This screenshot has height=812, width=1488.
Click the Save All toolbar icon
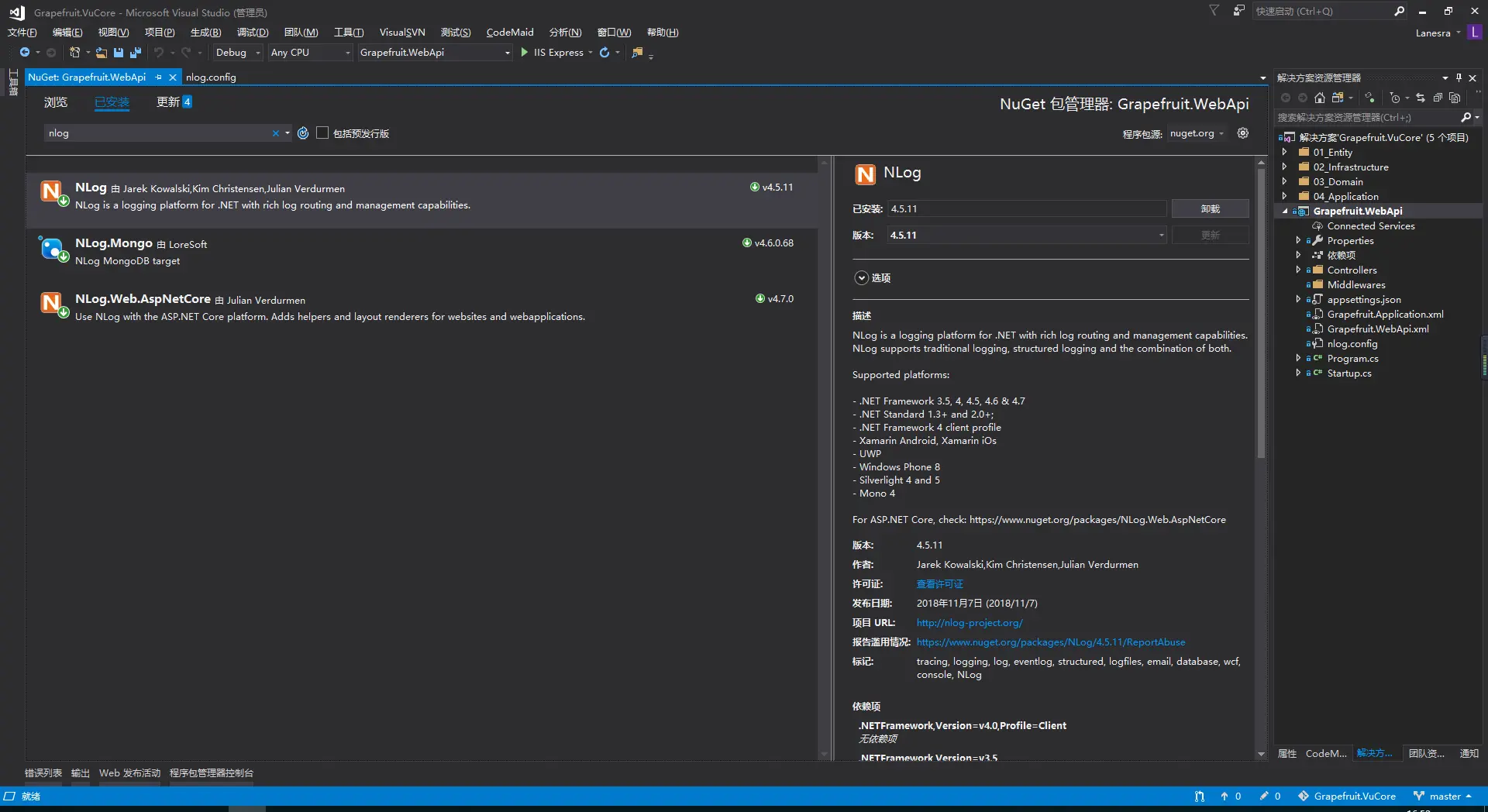(x=136, y=53)
